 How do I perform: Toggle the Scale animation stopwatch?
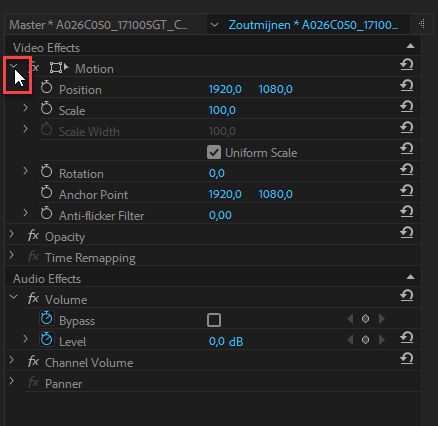46,108
